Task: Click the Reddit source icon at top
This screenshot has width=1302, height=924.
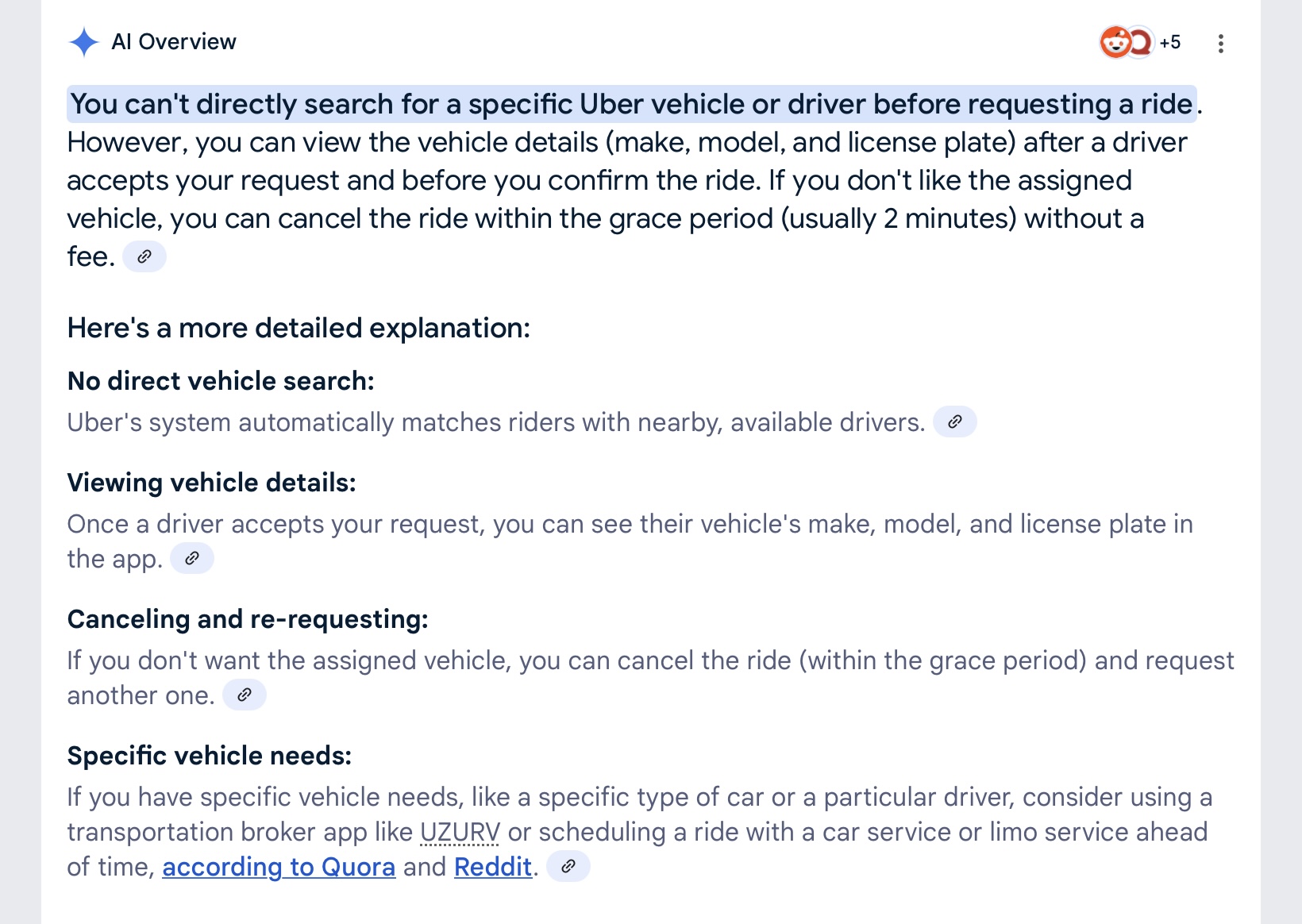Action: 1115,42
